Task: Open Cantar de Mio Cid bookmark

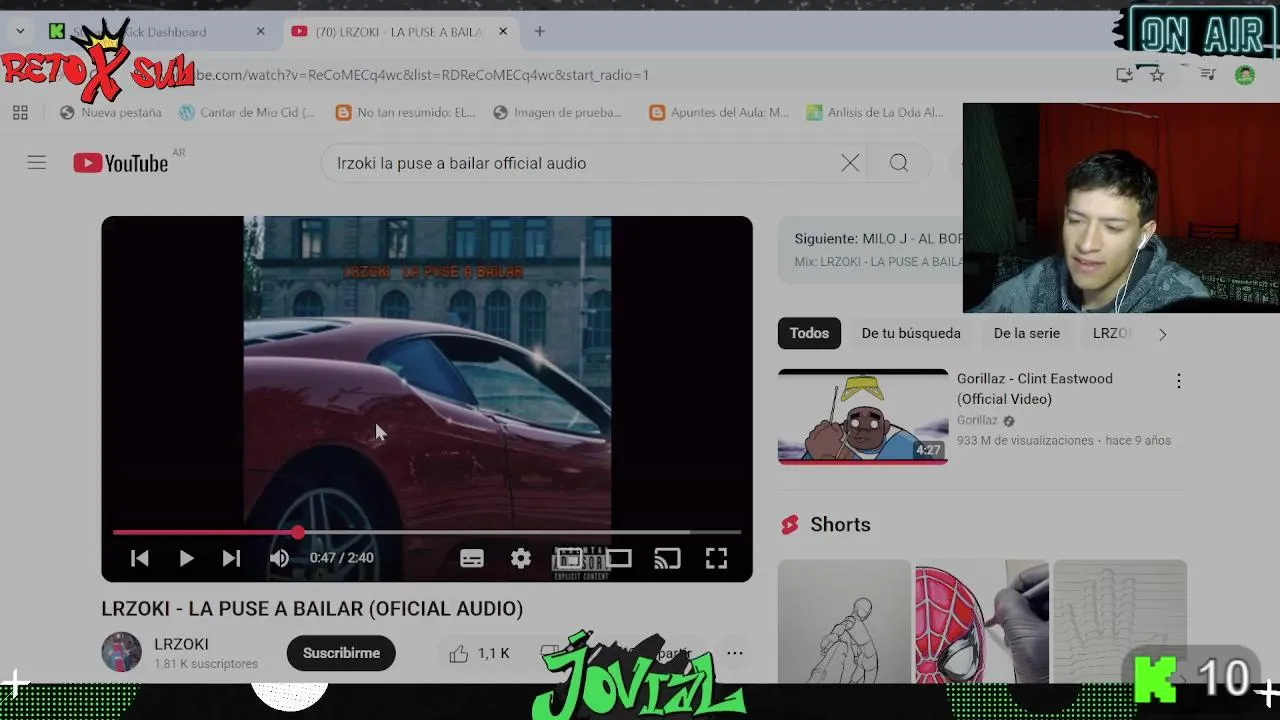Action: 246,113
